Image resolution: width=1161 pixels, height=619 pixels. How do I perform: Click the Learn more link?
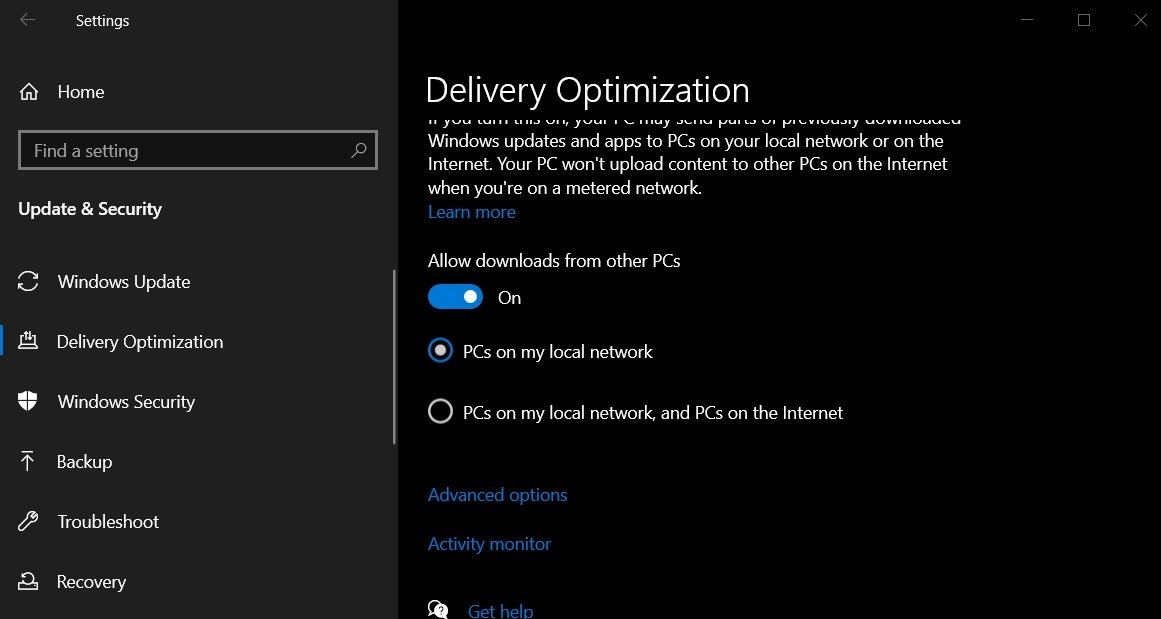click(x=471, y=211)
